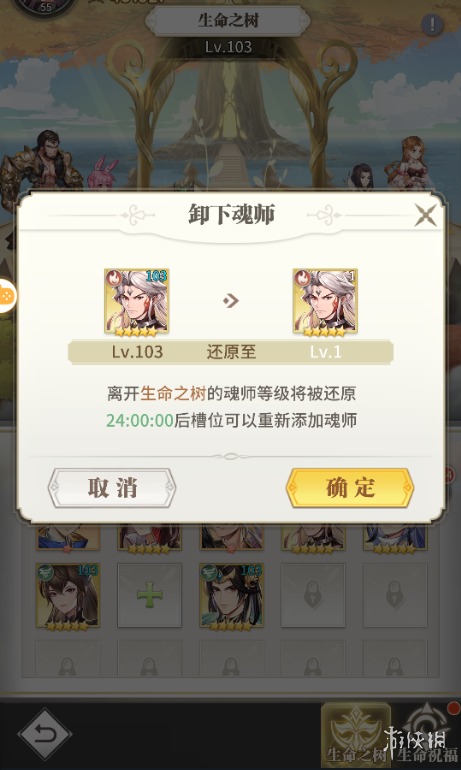461x770 pixels.
Task: Tap the exclamation info icon at top
Action: [x=432, y=25]
